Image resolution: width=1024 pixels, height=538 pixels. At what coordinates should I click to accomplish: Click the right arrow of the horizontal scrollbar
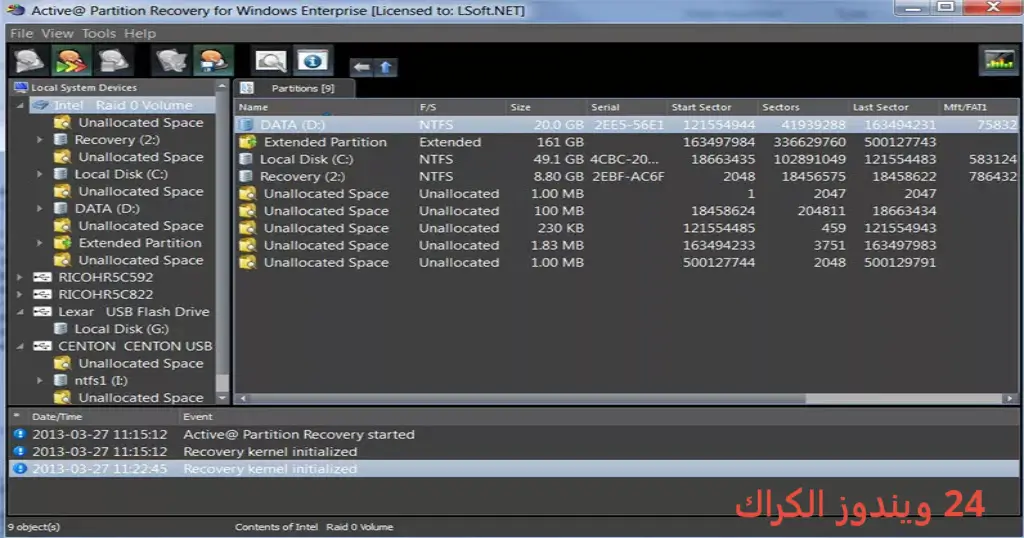(1011, 398)
